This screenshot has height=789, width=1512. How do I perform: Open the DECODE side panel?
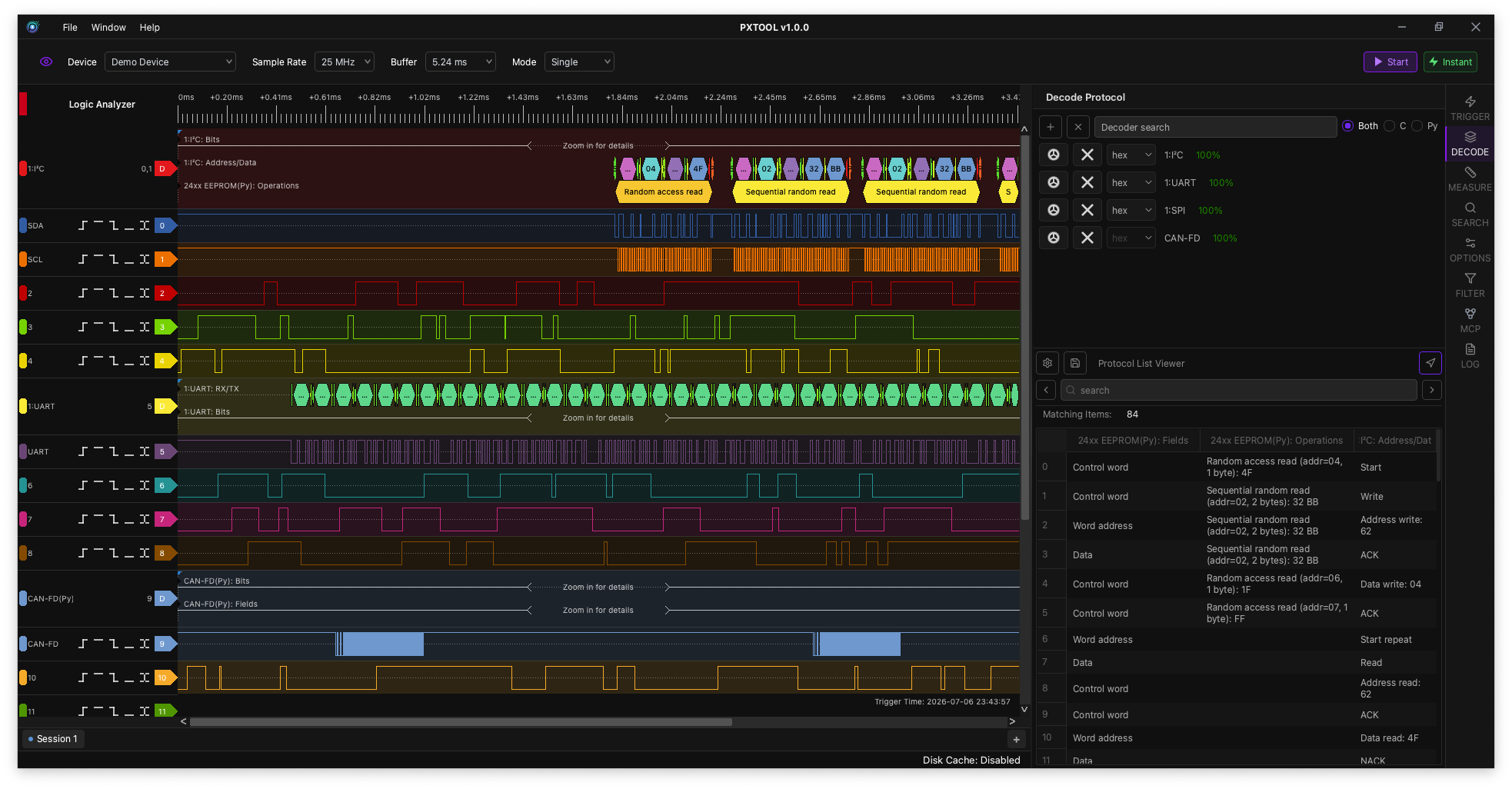pos(1470,144)
